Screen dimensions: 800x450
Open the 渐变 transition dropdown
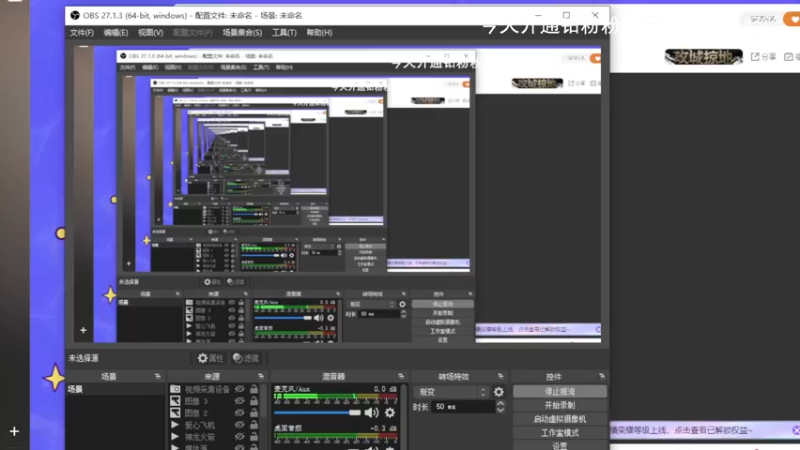point(452,392)
